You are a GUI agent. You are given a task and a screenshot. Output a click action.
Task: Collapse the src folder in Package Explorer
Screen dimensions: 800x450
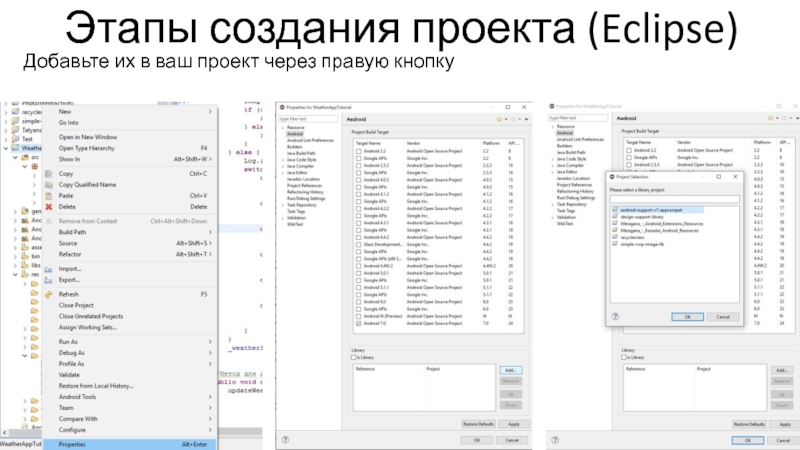[x=15, y=158]
